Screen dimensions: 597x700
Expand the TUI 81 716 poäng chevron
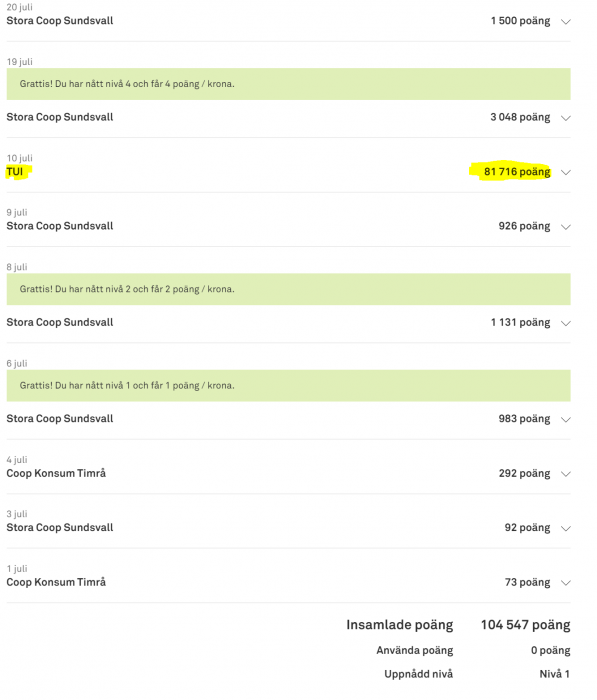[x=566, y=173]
